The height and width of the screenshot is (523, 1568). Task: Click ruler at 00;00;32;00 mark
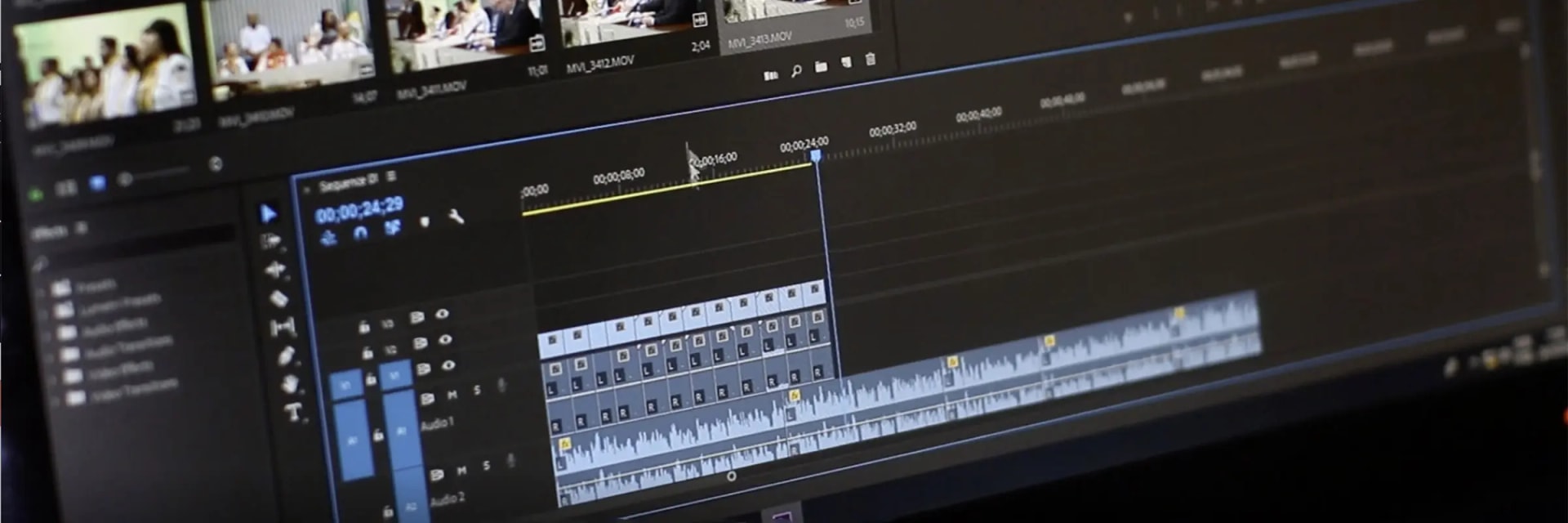tap(893, 130)
